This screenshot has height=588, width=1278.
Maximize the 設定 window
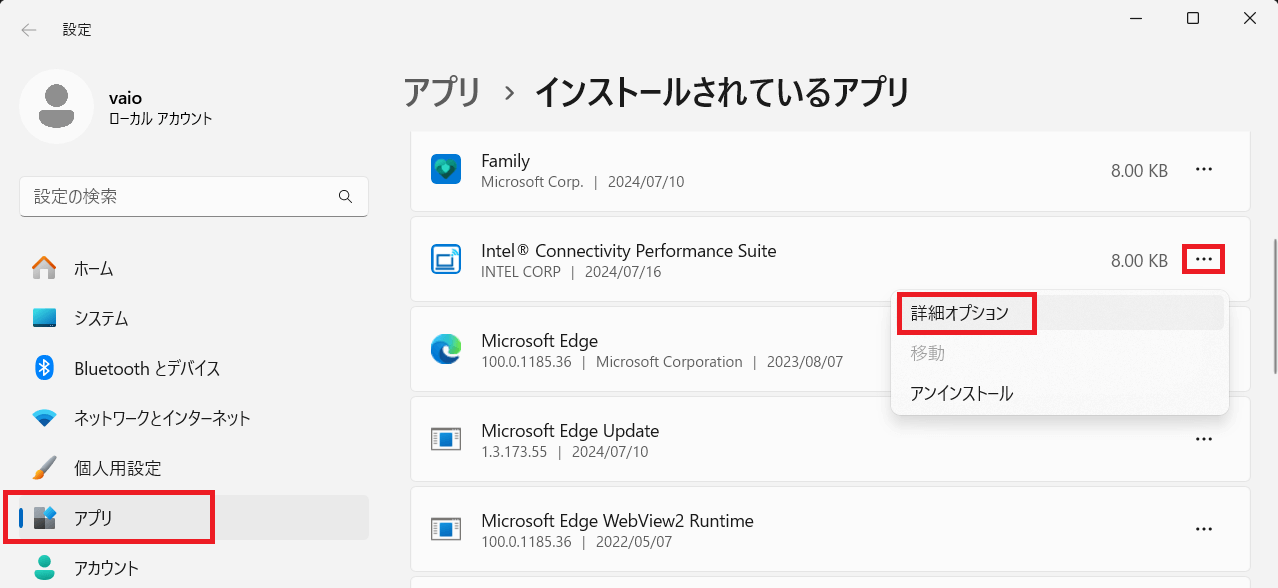point(1193,18)
